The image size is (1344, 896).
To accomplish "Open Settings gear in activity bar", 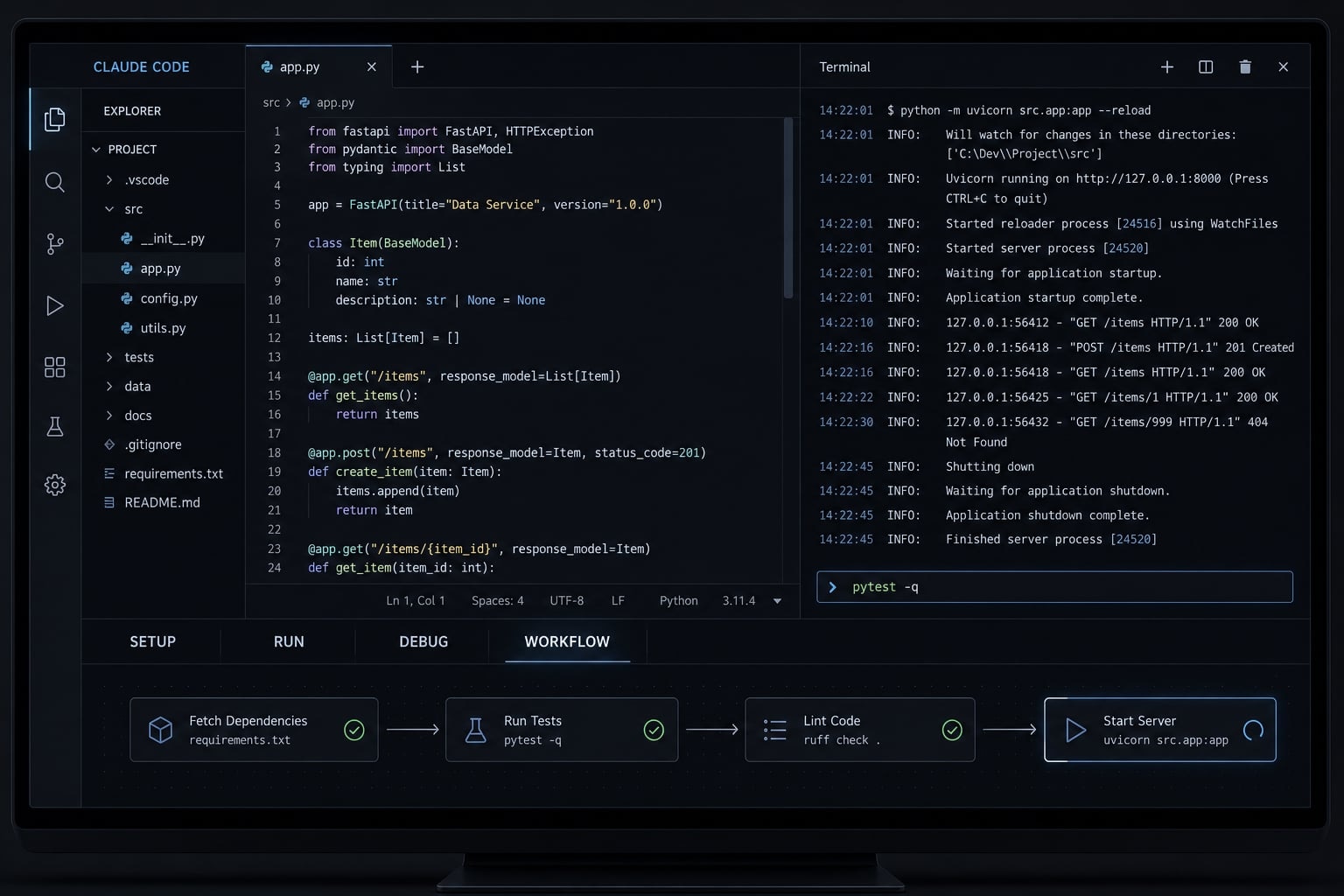I will tap(54, 485).
